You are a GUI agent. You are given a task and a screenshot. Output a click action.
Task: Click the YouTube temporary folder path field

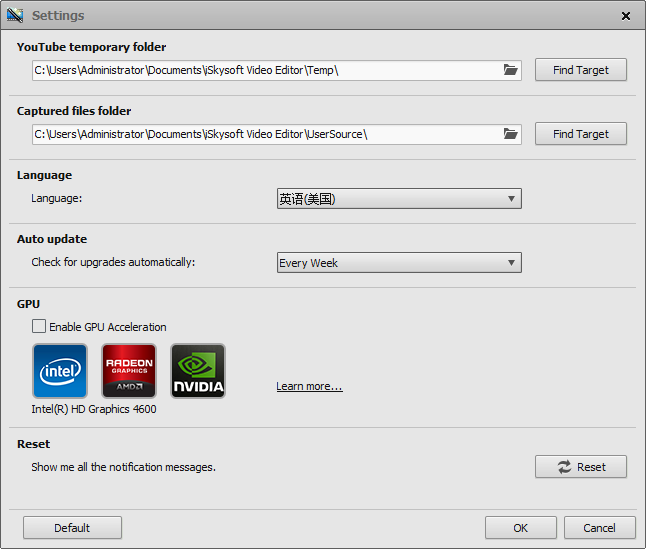point(265,70)
